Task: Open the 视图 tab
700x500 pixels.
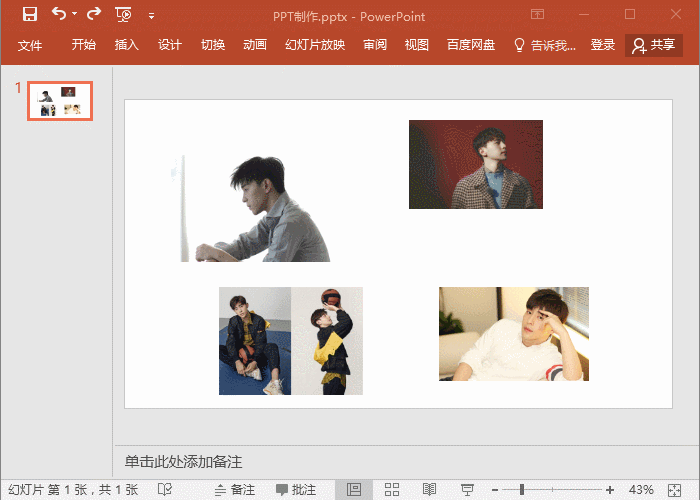Action: click(417, 45)
